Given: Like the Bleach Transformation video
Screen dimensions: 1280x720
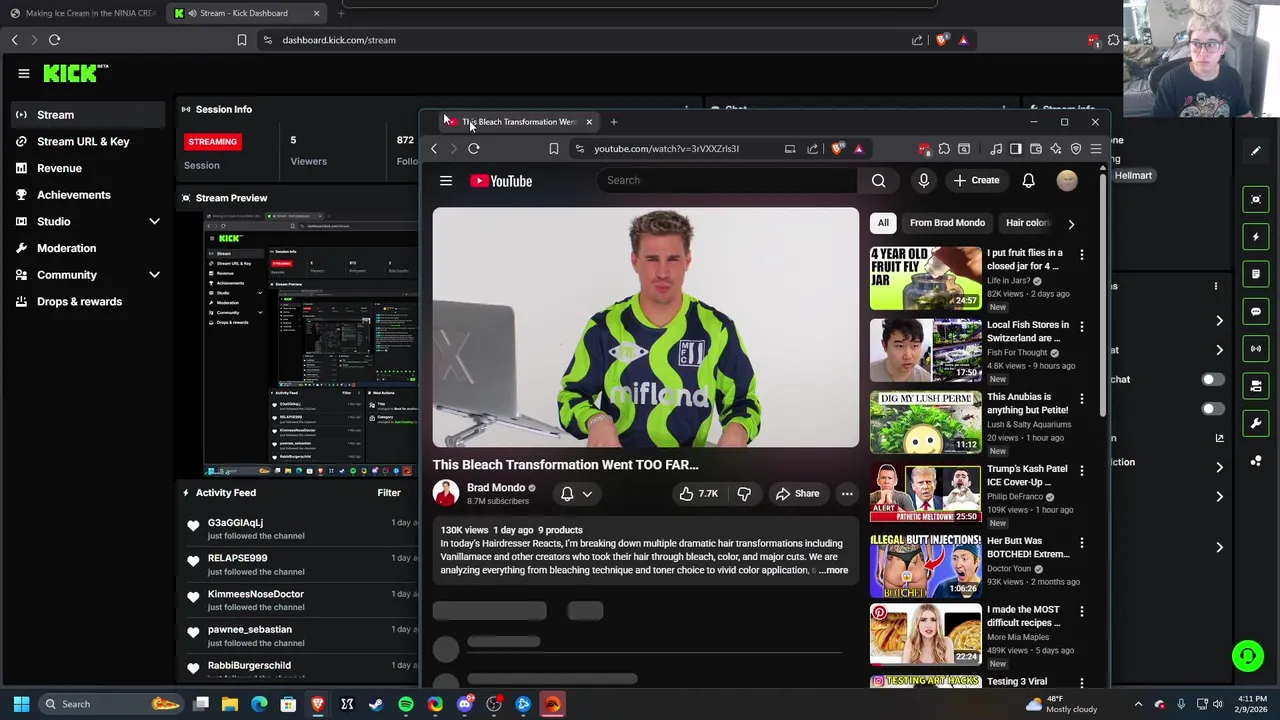Looking at the screenshot, I should [x=698, y=493].
